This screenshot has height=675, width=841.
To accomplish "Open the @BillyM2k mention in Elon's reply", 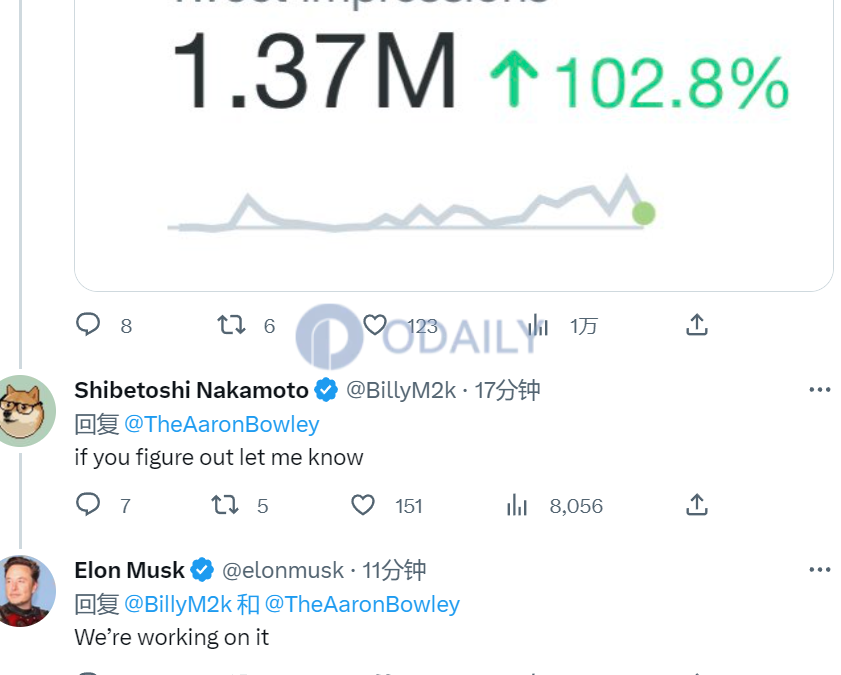I will [178, 604].
